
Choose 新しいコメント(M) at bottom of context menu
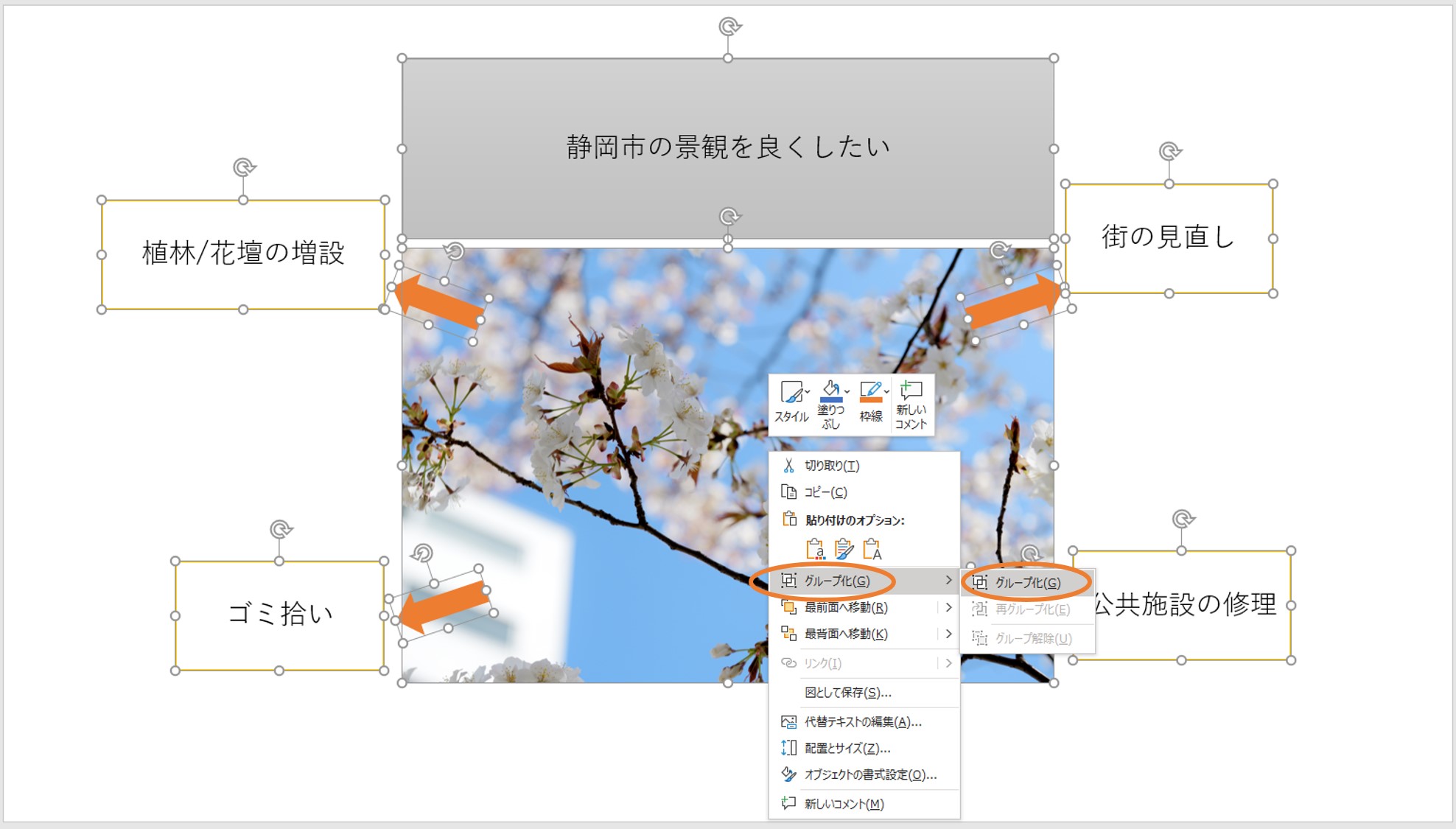[x=864, y=805]
